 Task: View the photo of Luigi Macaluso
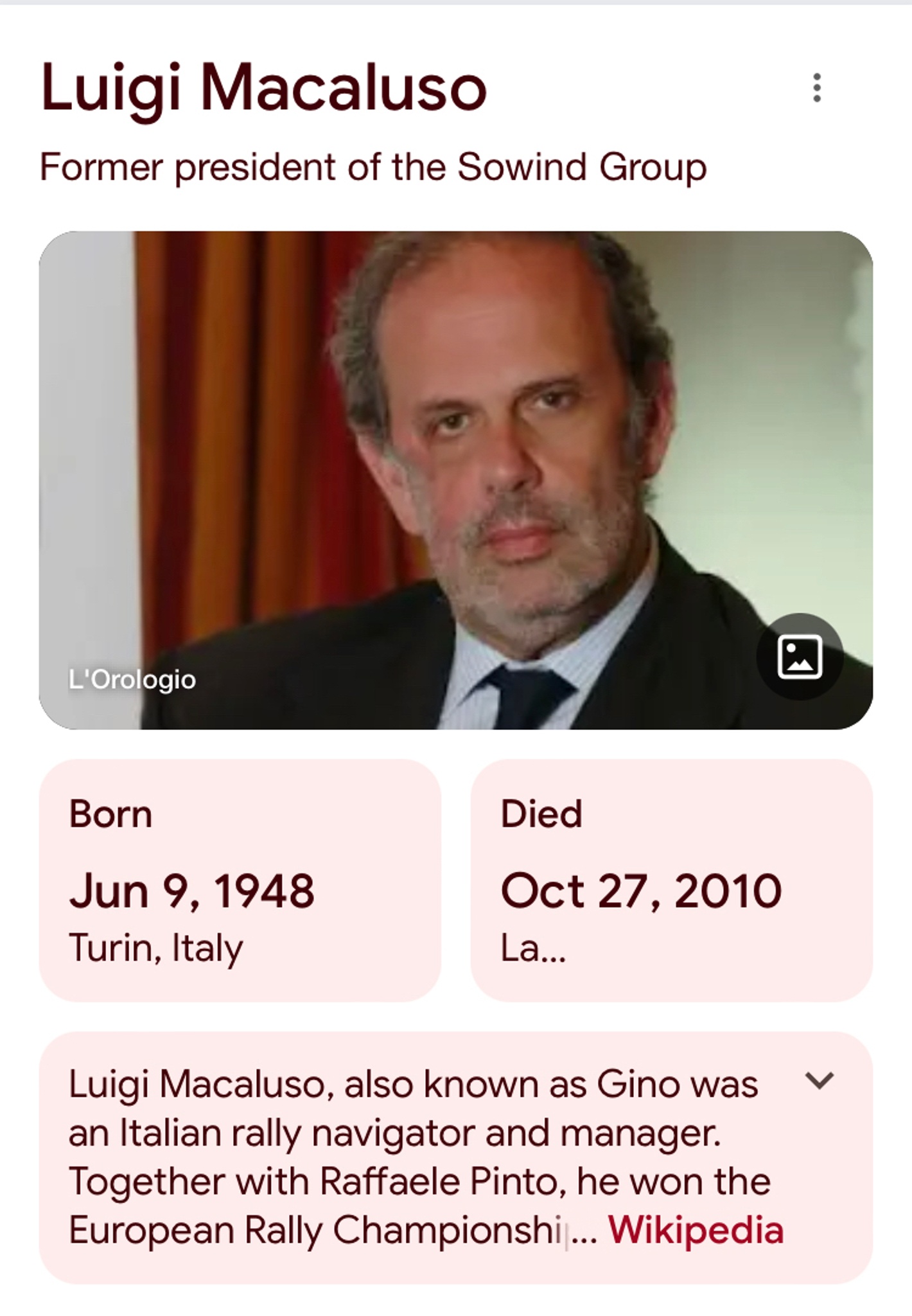pos(456,480)
